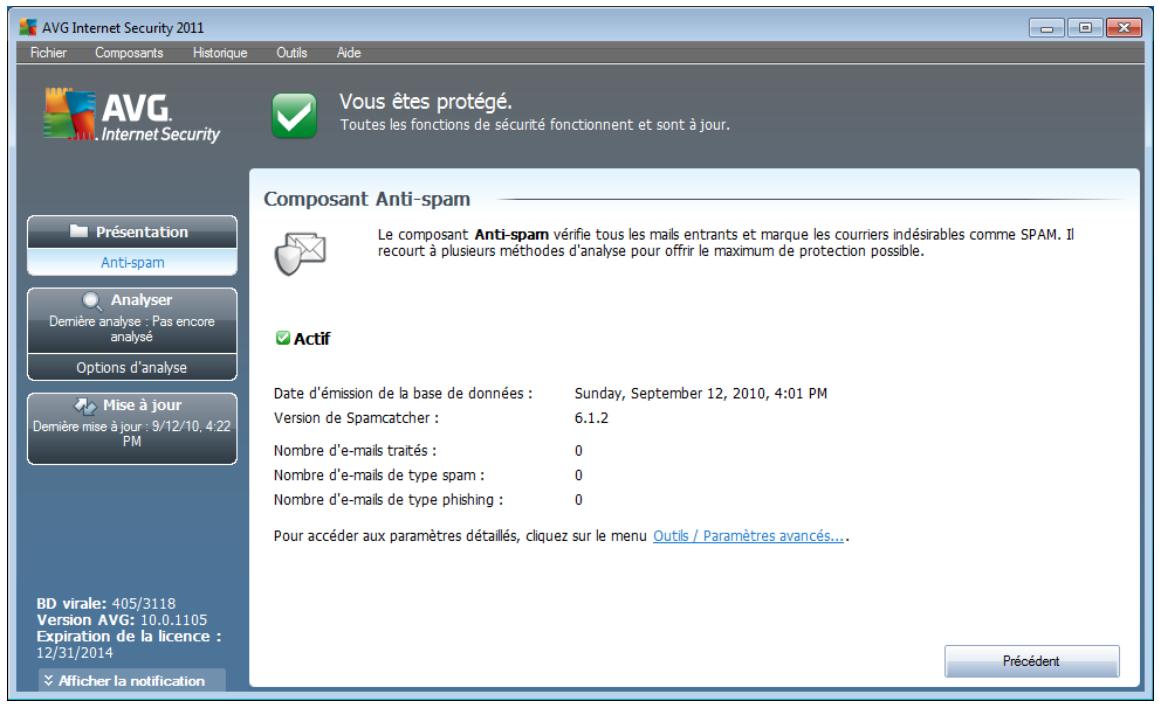Image resolution: width=1159 pixels, height=704 pixels.
Task: Open the Aide menu
Action: [348, 53]
